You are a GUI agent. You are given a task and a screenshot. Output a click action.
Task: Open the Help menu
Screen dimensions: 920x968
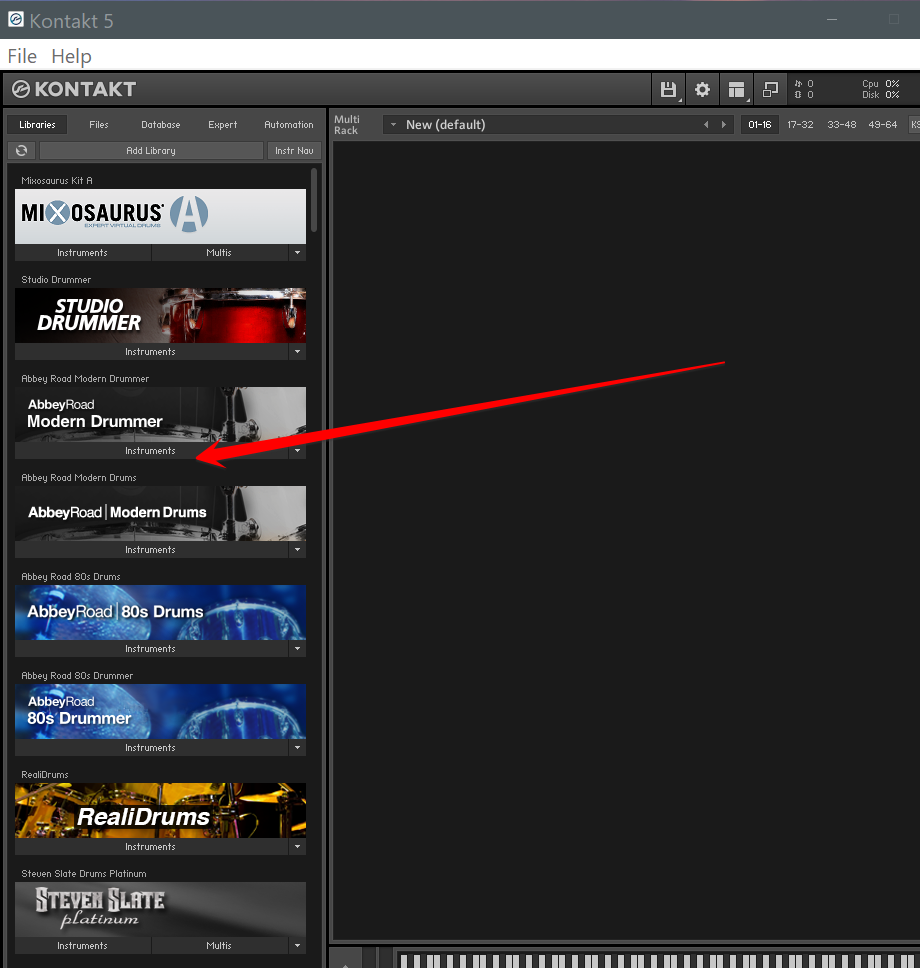[x=72, y=56]
